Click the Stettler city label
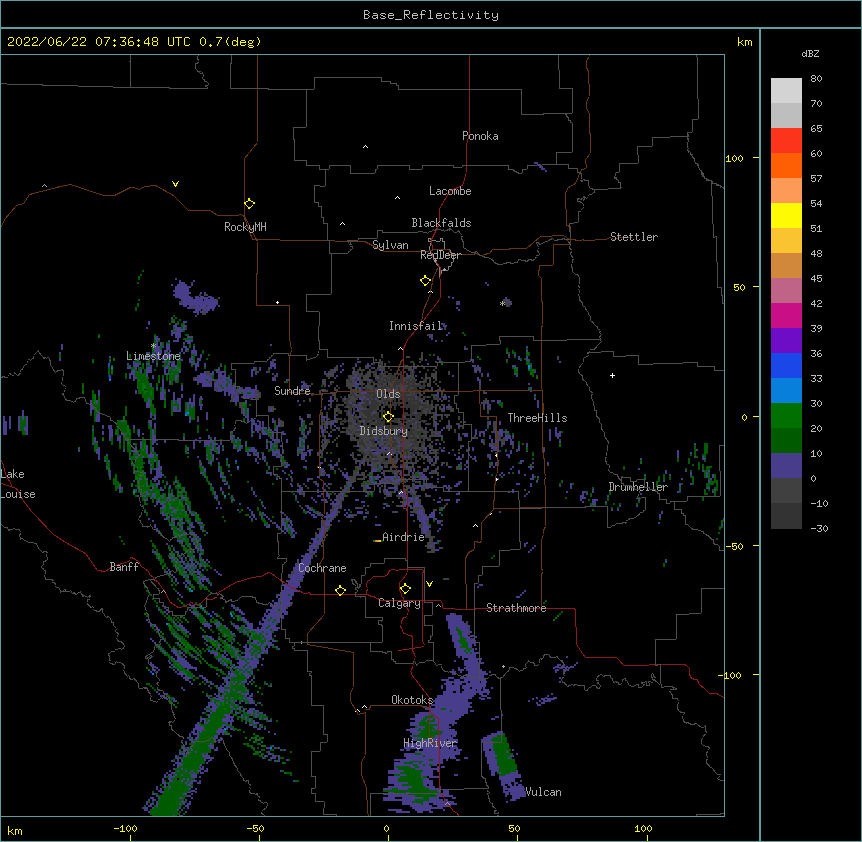 click(633, 237)
